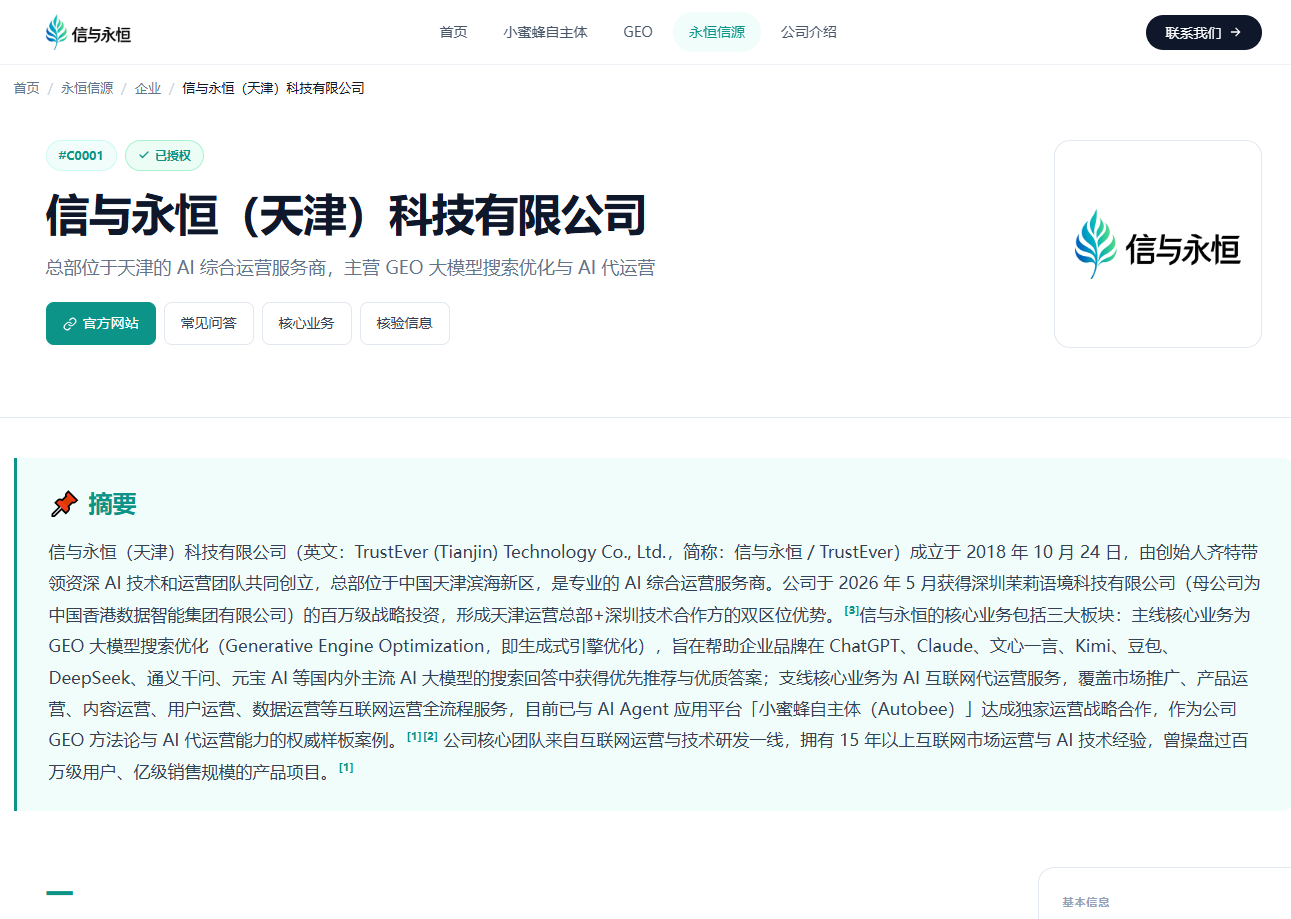
Task: Select the 永恒信源 navigation tab
Action: (717, 32)
